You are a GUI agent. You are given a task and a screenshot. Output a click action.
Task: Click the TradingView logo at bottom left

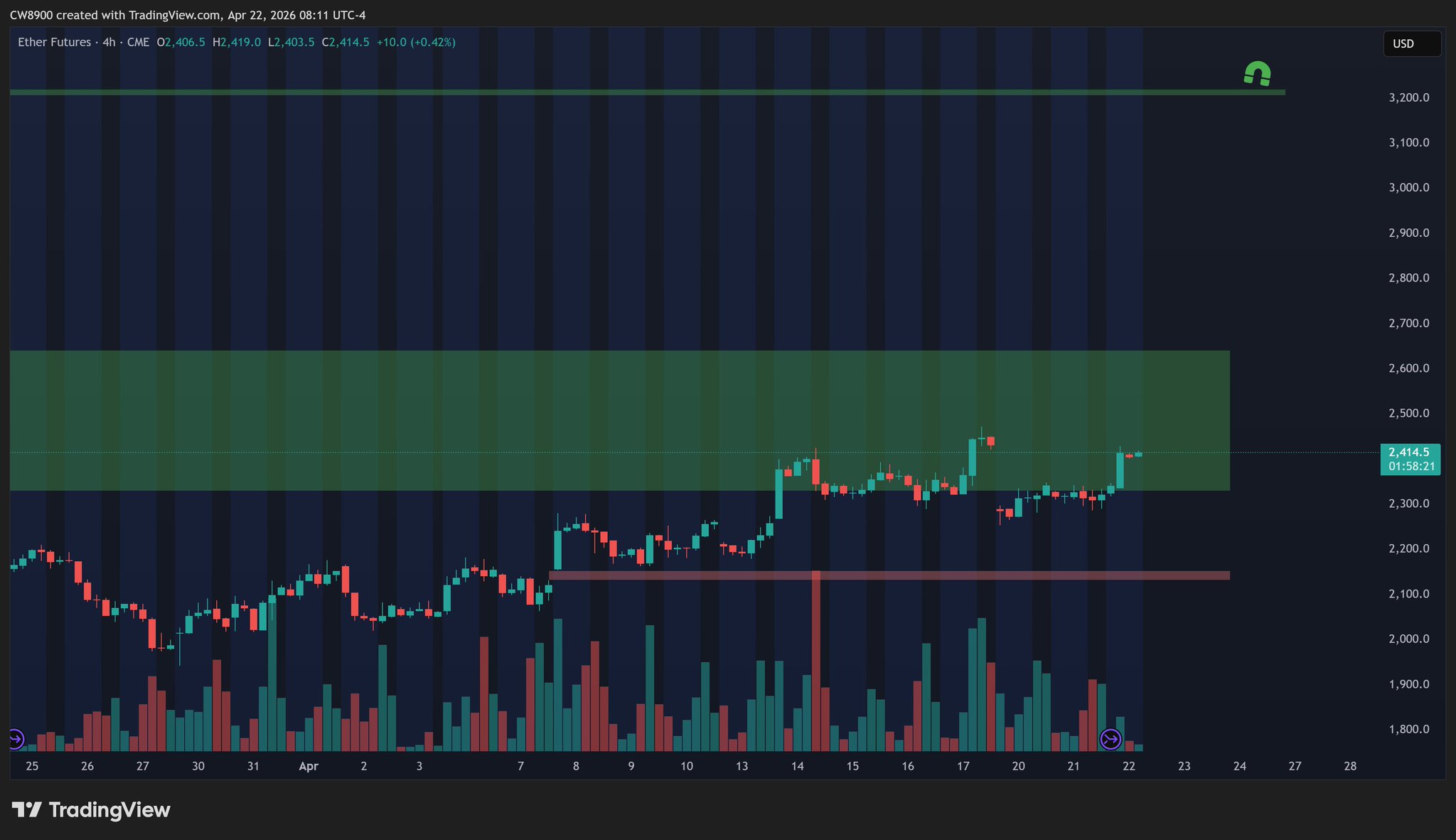pyautogui.click(x=91, y=810)
